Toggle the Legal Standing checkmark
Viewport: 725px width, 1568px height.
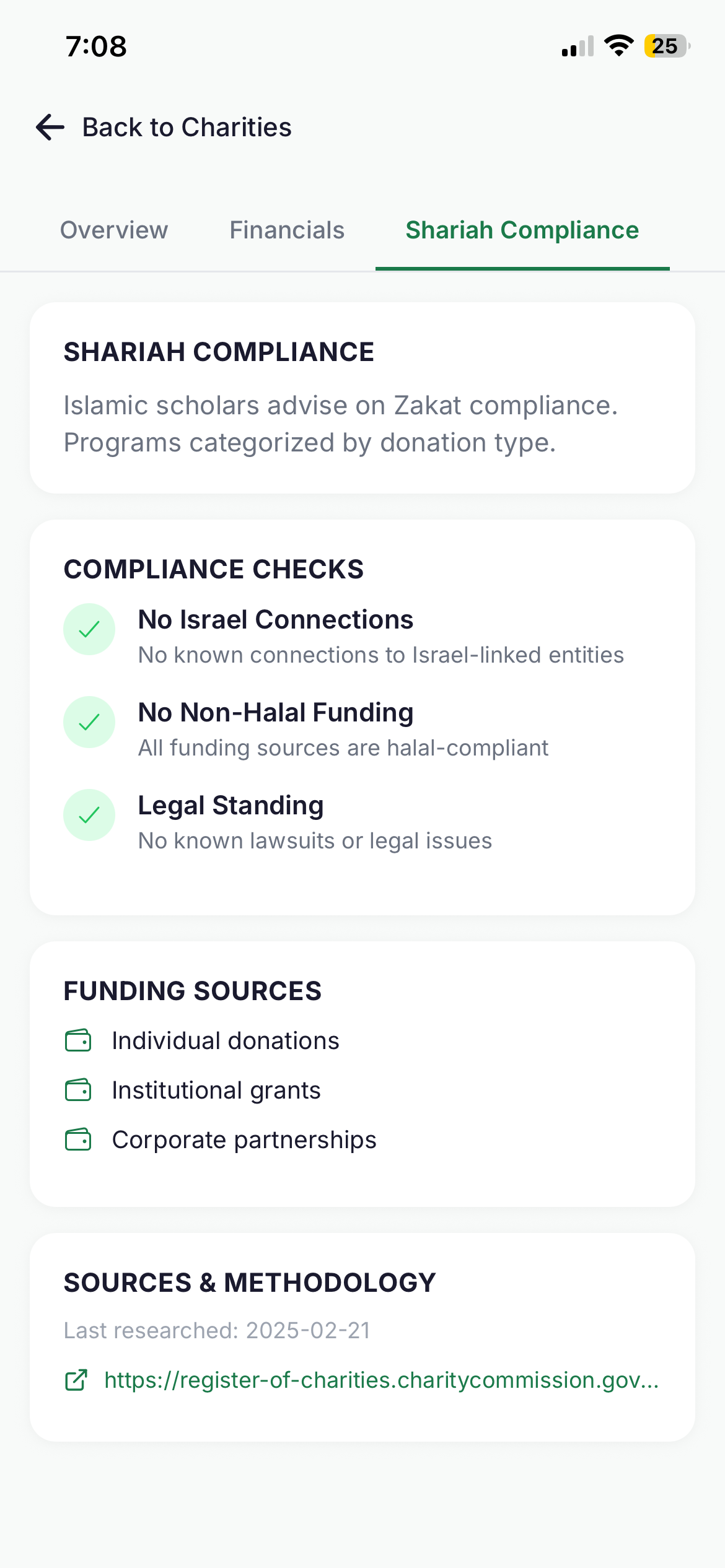point(89,814)
